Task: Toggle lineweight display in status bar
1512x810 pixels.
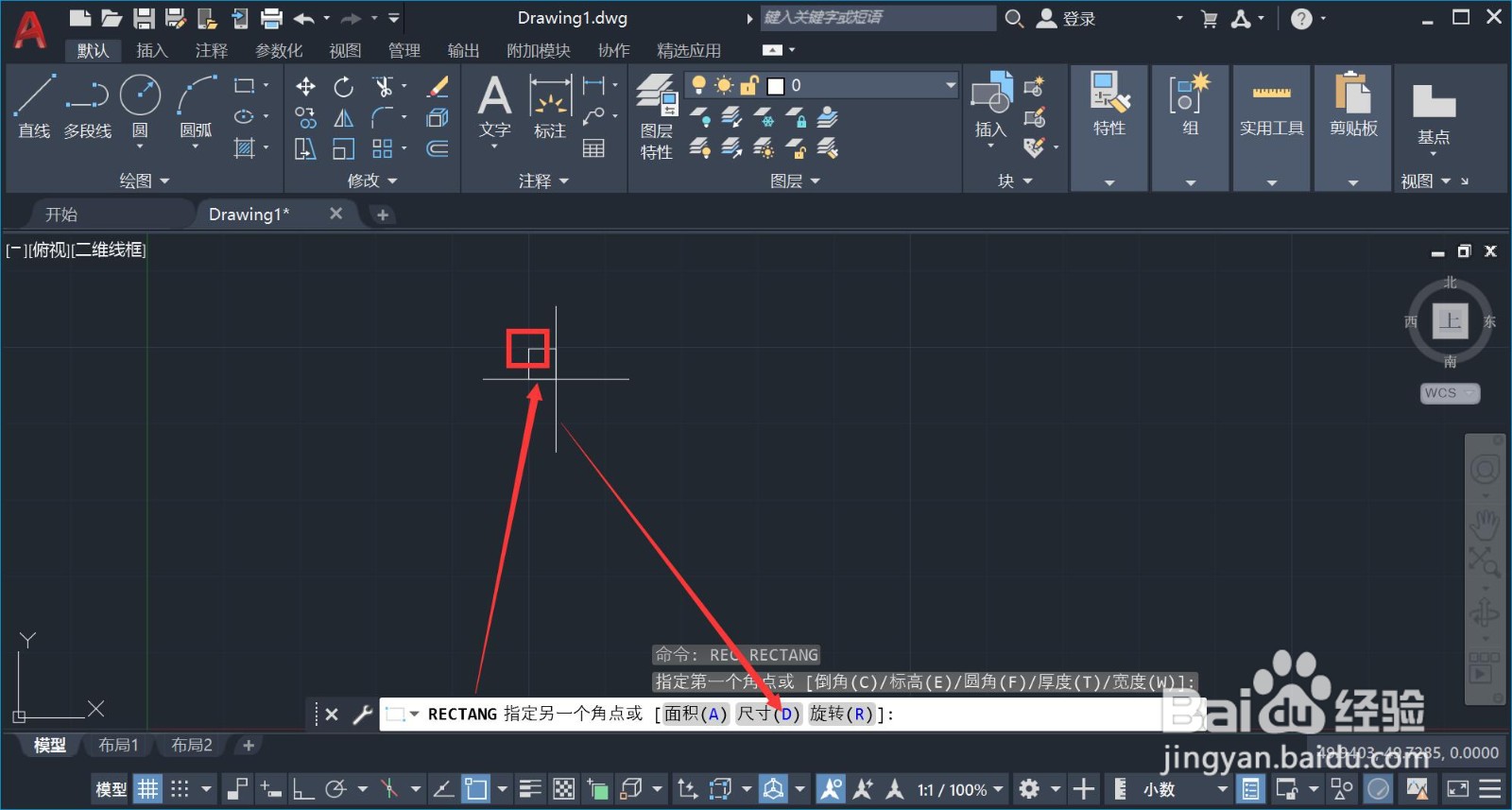Action: point(530,788)
